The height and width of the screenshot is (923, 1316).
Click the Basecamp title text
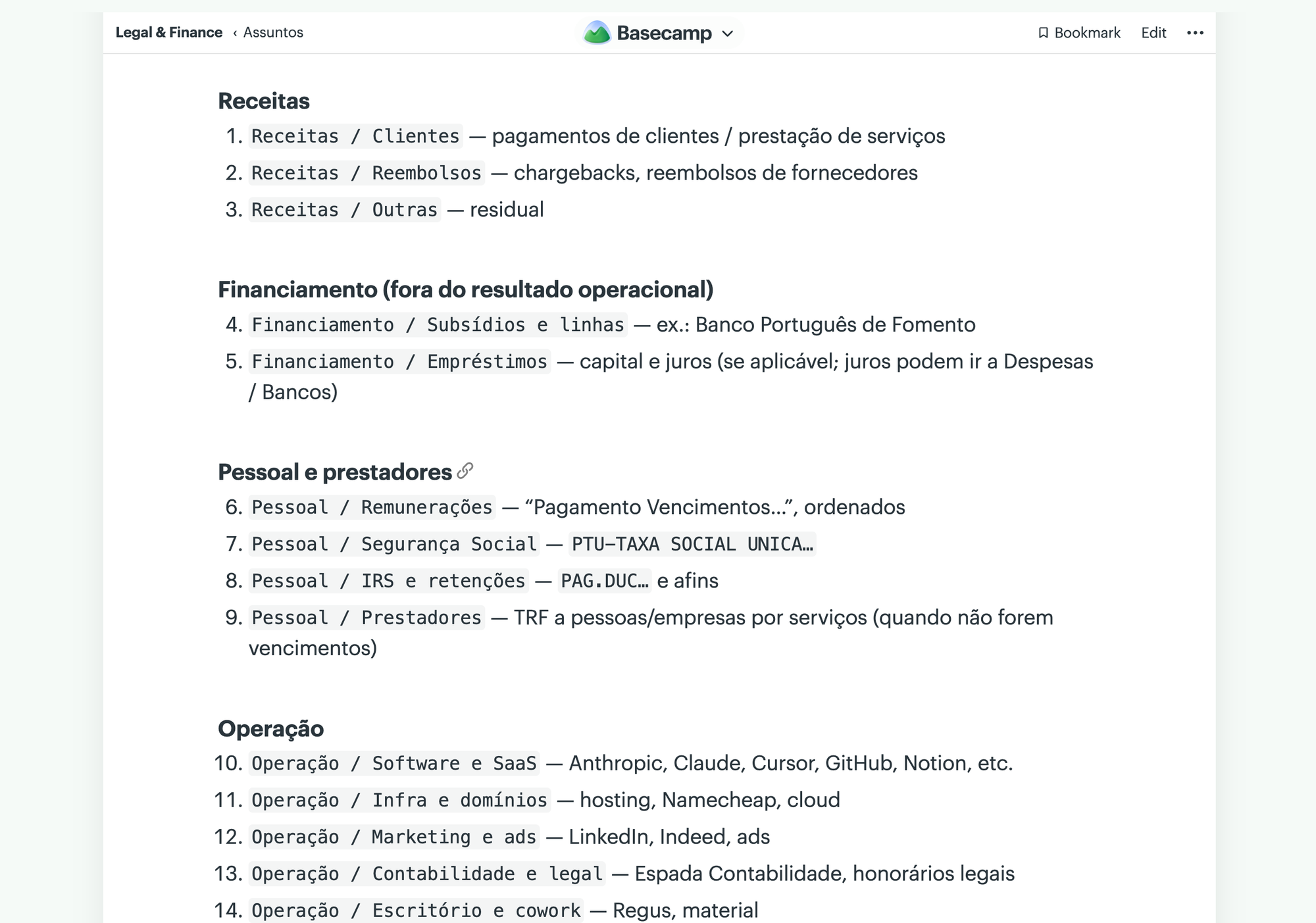point(664,33)
